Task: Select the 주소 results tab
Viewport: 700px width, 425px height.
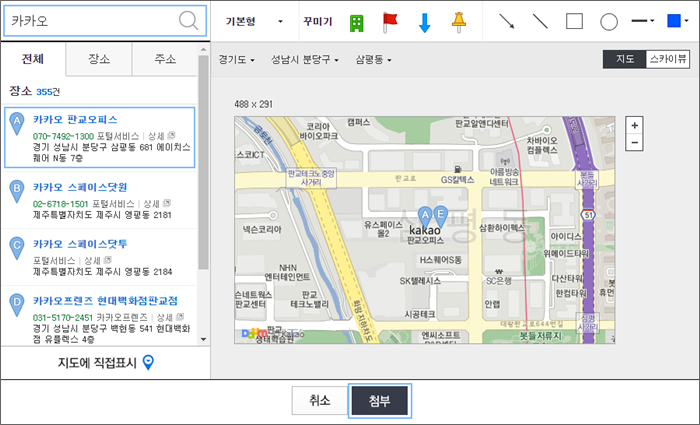Action: (165, 59)
